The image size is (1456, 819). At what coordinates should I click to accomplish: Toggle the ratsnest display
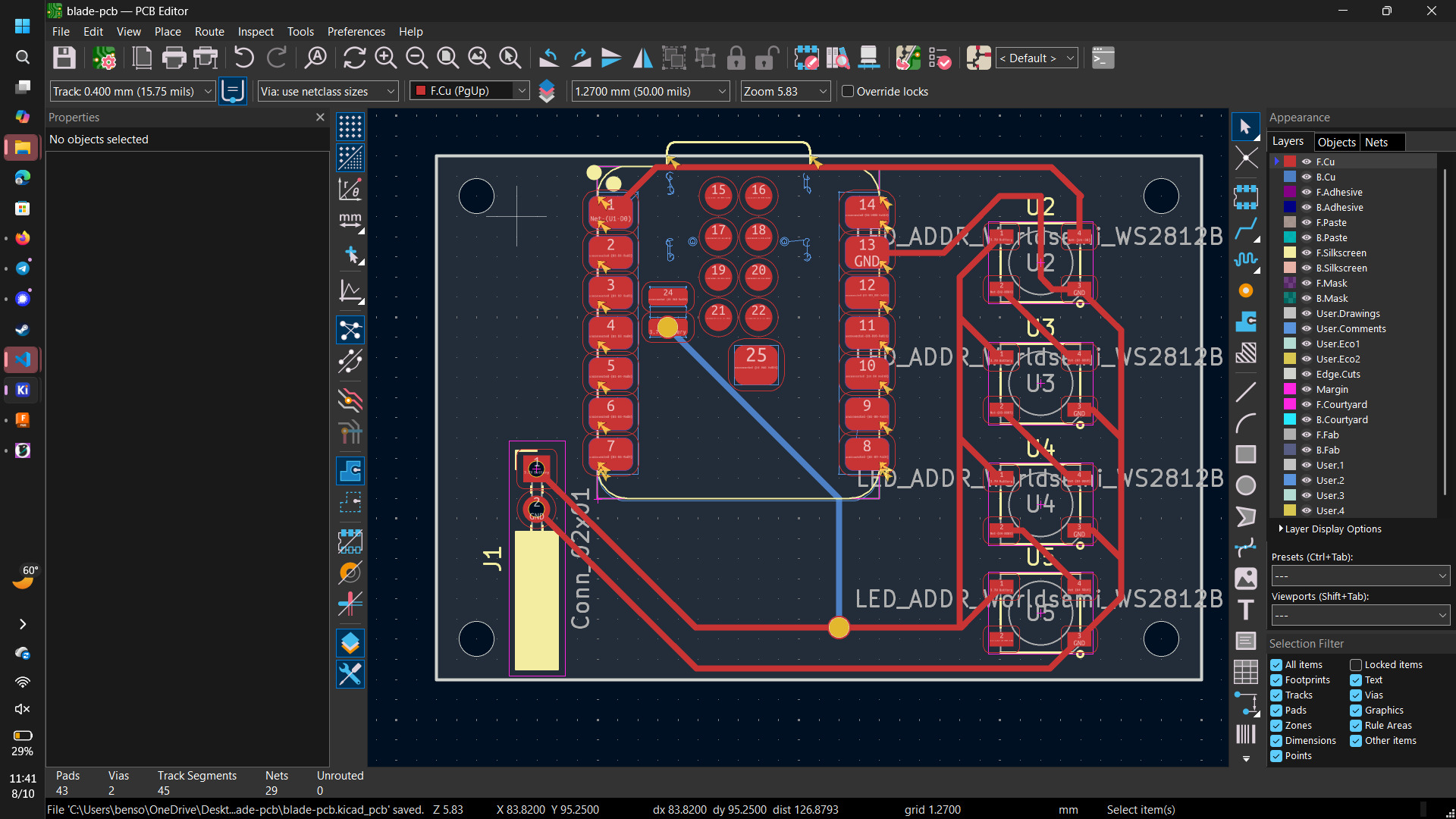tap(350, 331)
